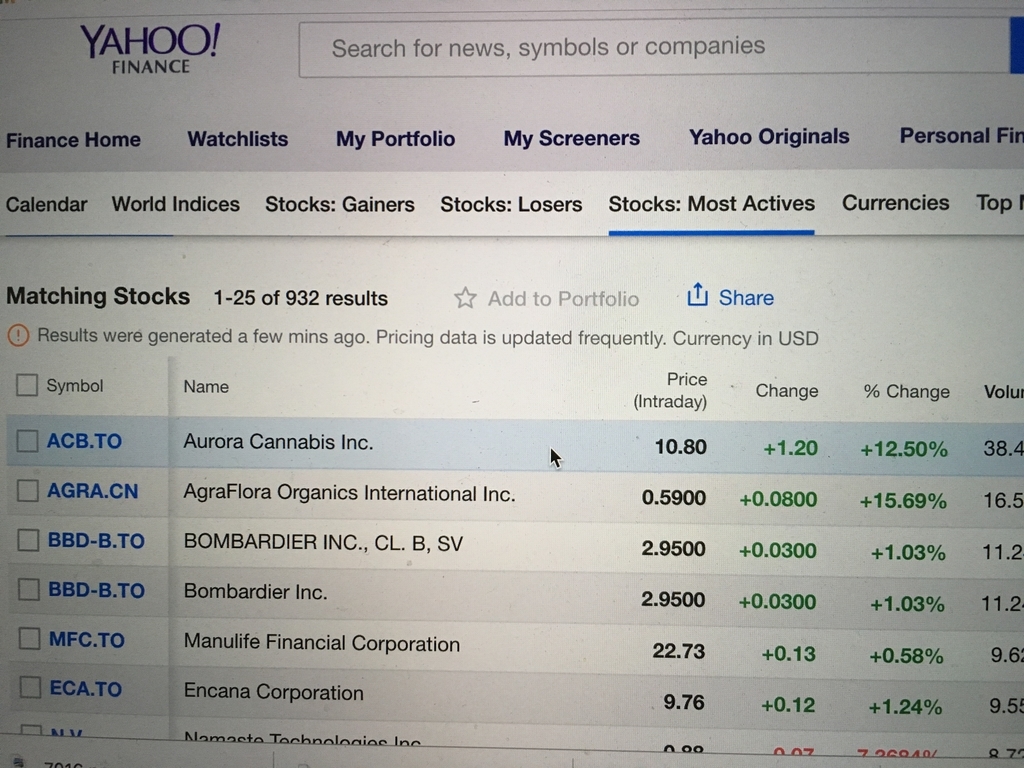The image size is (1024, 768).
Task: Open the AGRA.CN symbol link
Action: [93, 490]
